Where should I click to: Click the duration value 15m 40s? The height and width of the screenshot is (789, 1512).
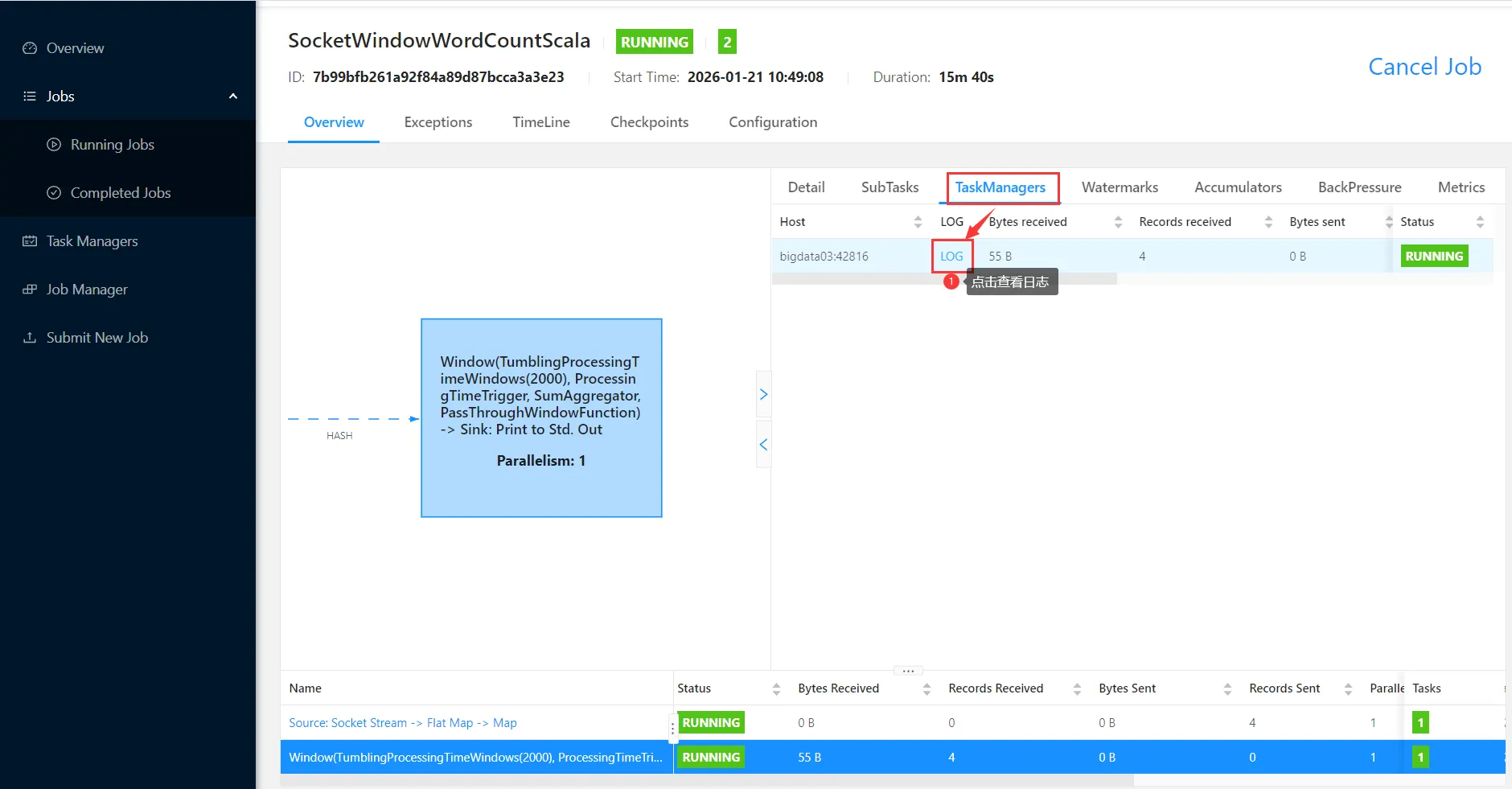967,77
